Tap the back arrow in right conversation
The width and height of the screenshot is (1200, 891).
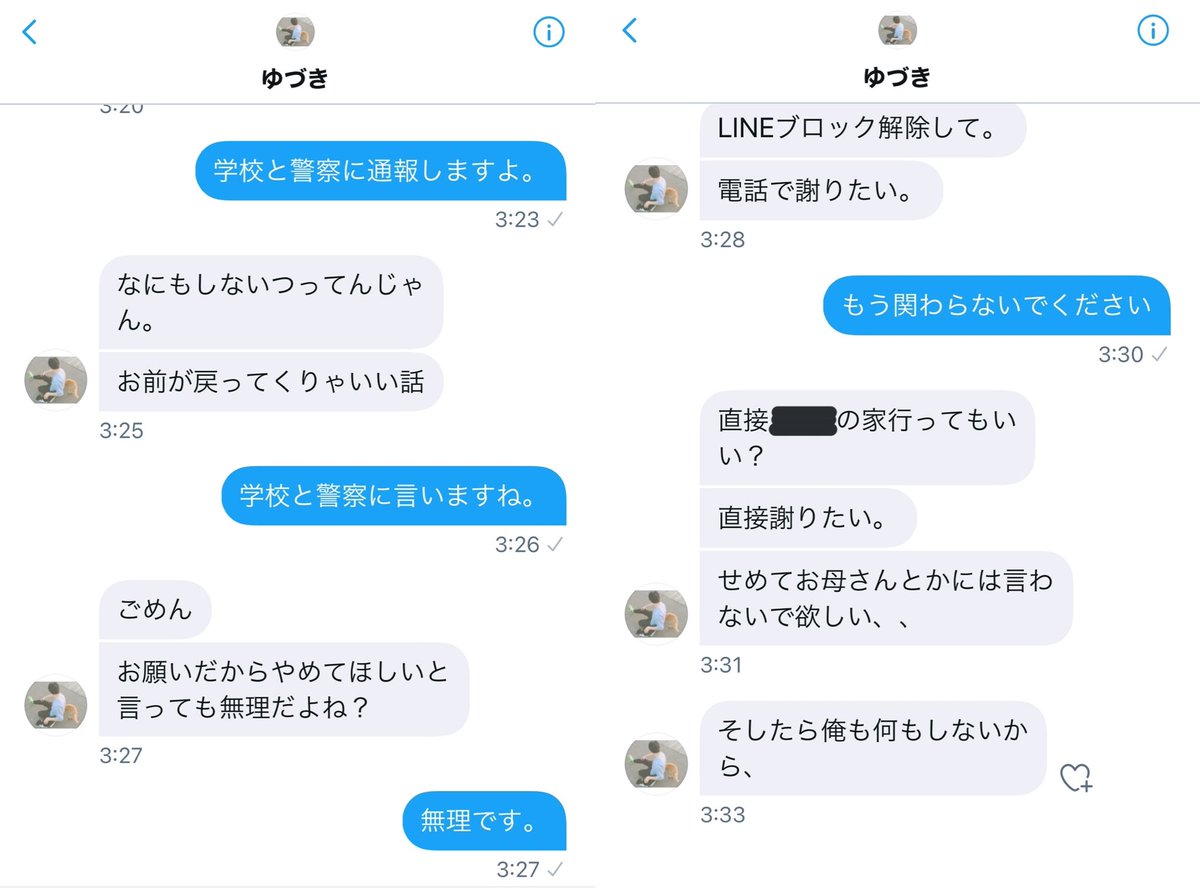pos(629,31)
